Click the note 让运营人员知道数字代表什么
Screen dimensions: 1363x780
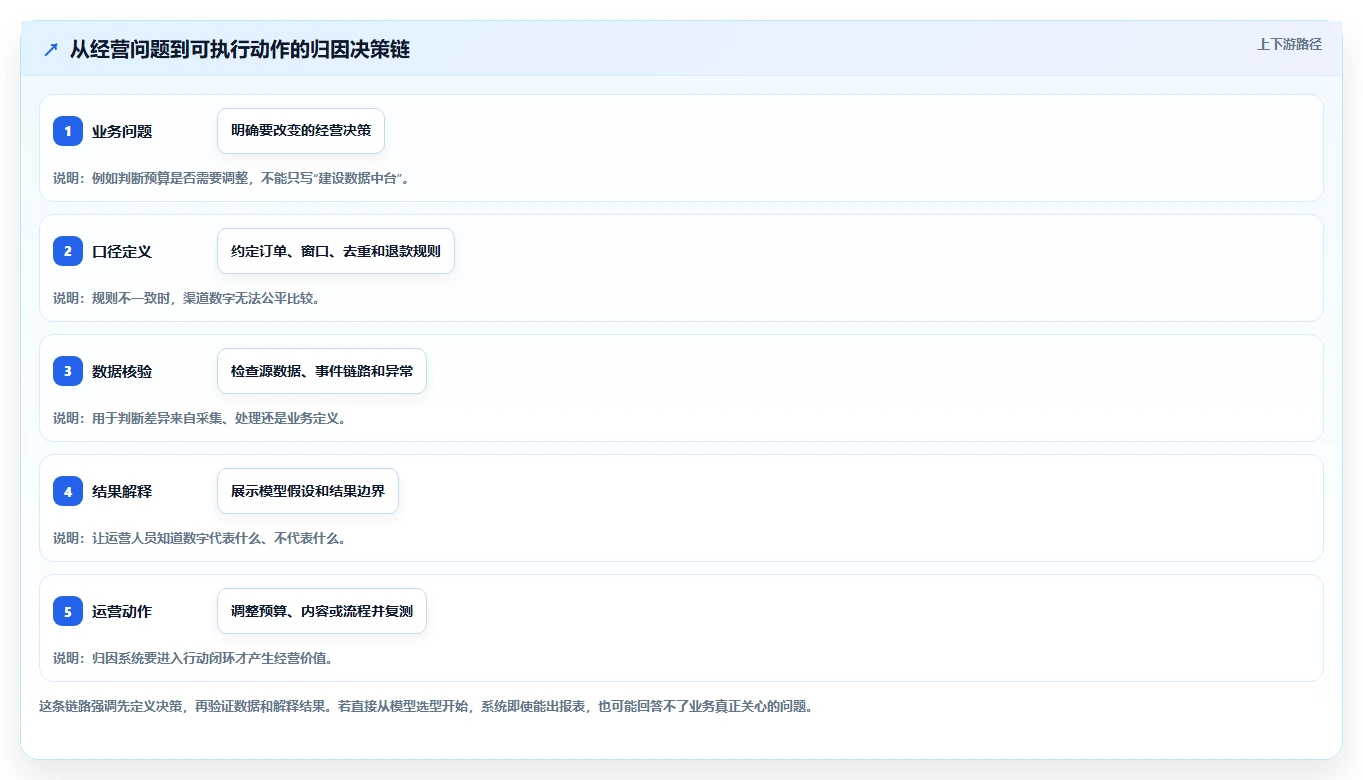[x=200, y=538]
